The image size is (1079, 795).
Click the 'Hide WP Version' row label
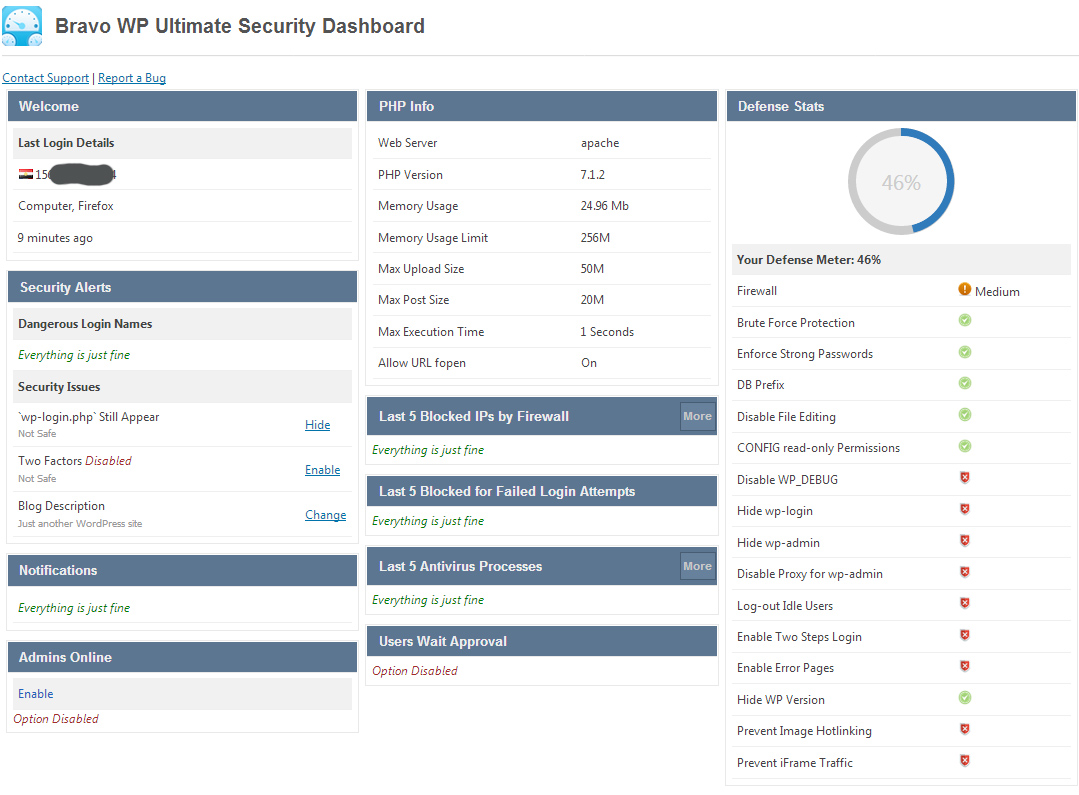pyautogui.click(x=781, y=699)
